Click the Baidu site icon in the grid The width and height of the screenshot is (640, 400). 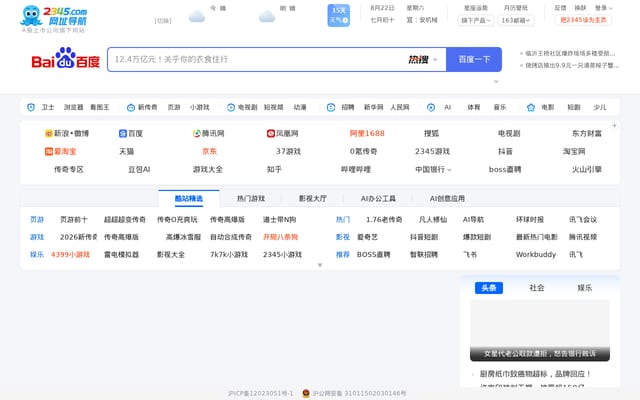123,133
